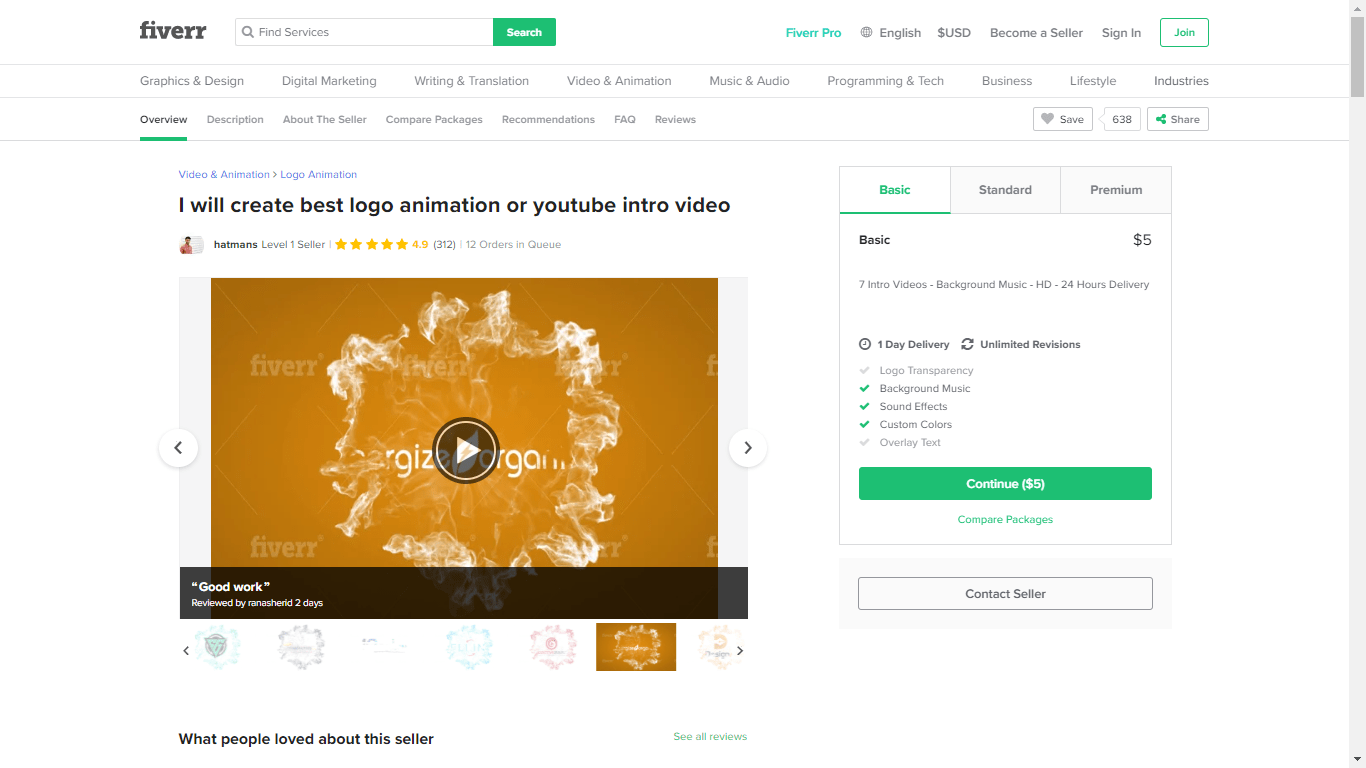Click the Logo Transparency grey checkmark
The width and height of the screenshot is (1366, 768).
(x=865, y=370)
